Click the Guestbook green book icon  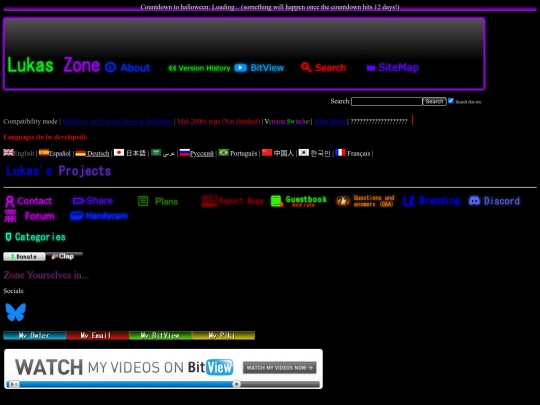tap(277, 201)
